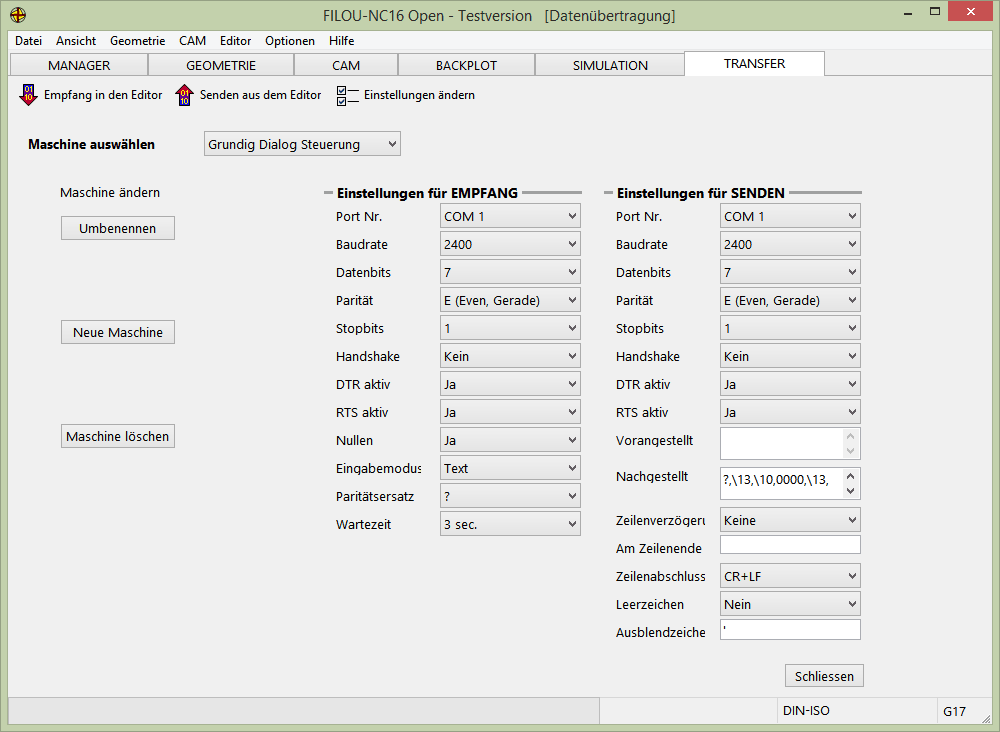Image resolution: width=1000 pixels, height=732 pixels.
Task: Open the Ansicht menu
Action: point(76,41)
